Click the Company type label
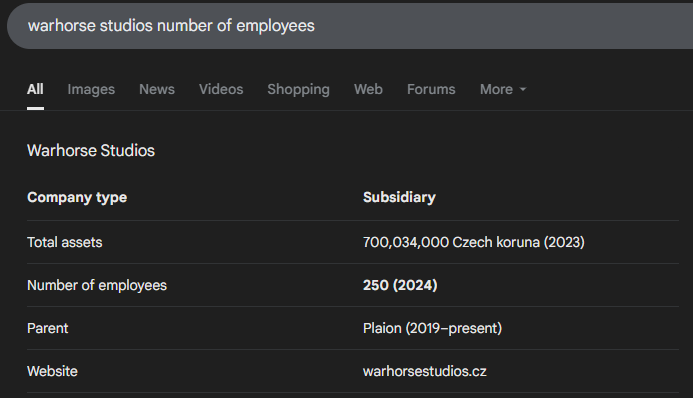Image resolution: width=693 pixels, height=398 pixels. tap(77, 197)
